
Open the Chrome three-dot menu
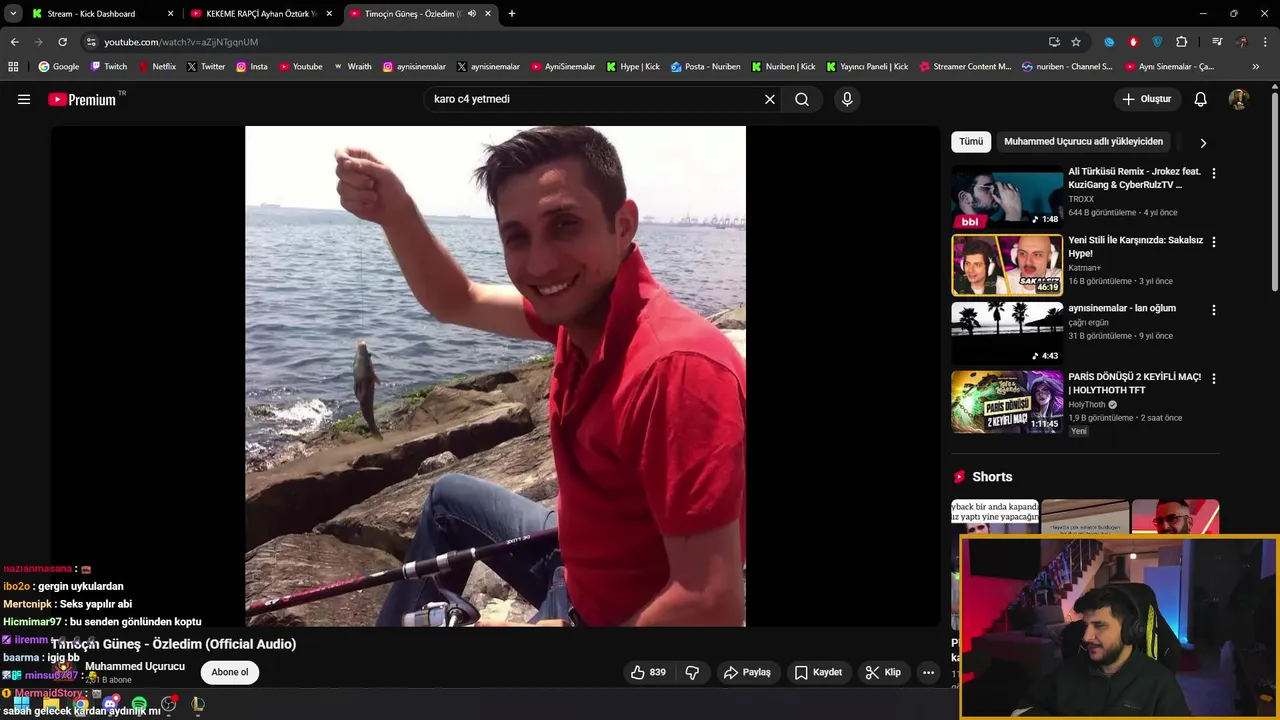1265,42
